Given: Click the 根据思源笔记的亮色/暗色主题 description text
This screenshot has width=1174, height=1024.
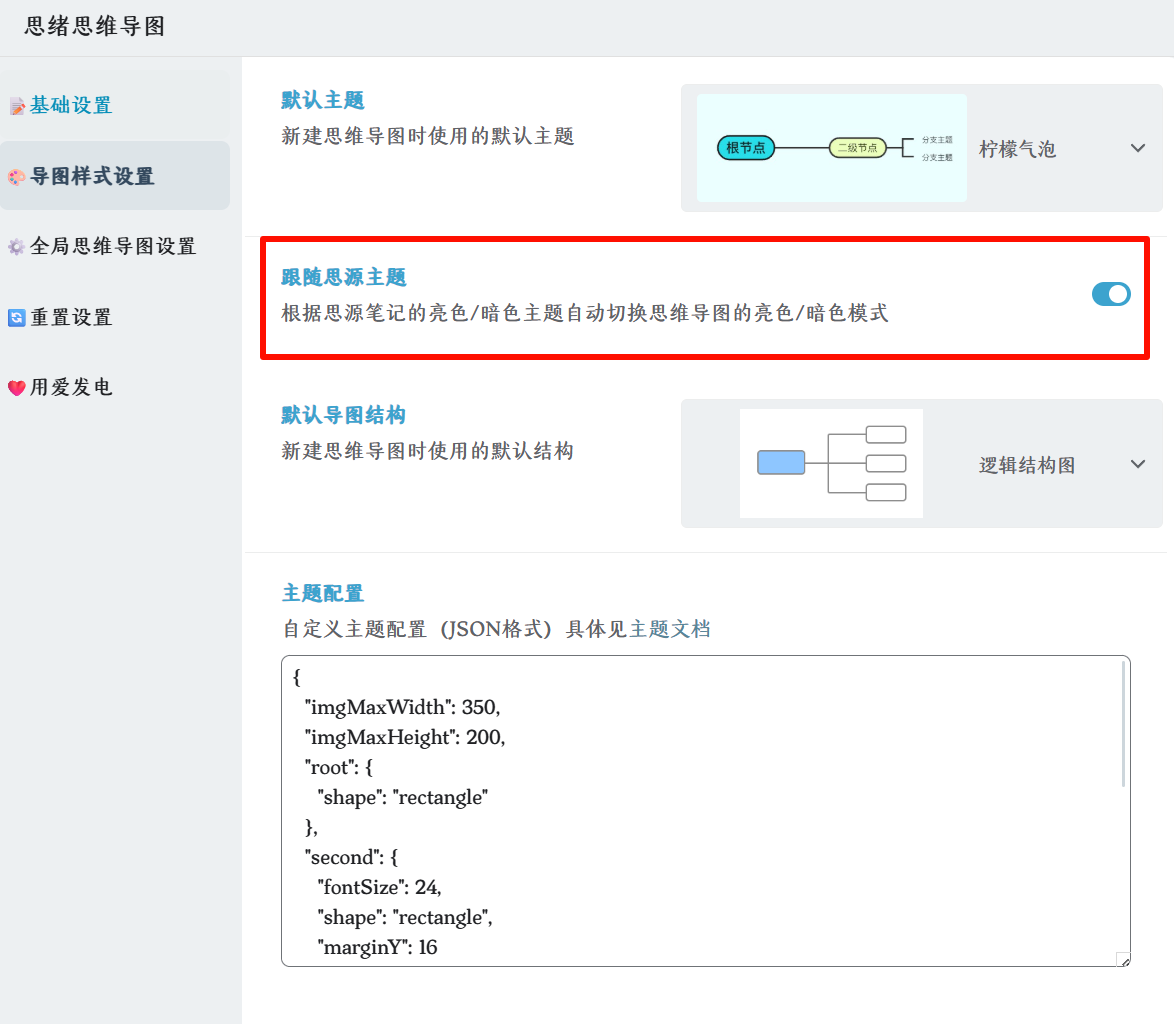Looking at the screenshot, I should click(585, 313).
